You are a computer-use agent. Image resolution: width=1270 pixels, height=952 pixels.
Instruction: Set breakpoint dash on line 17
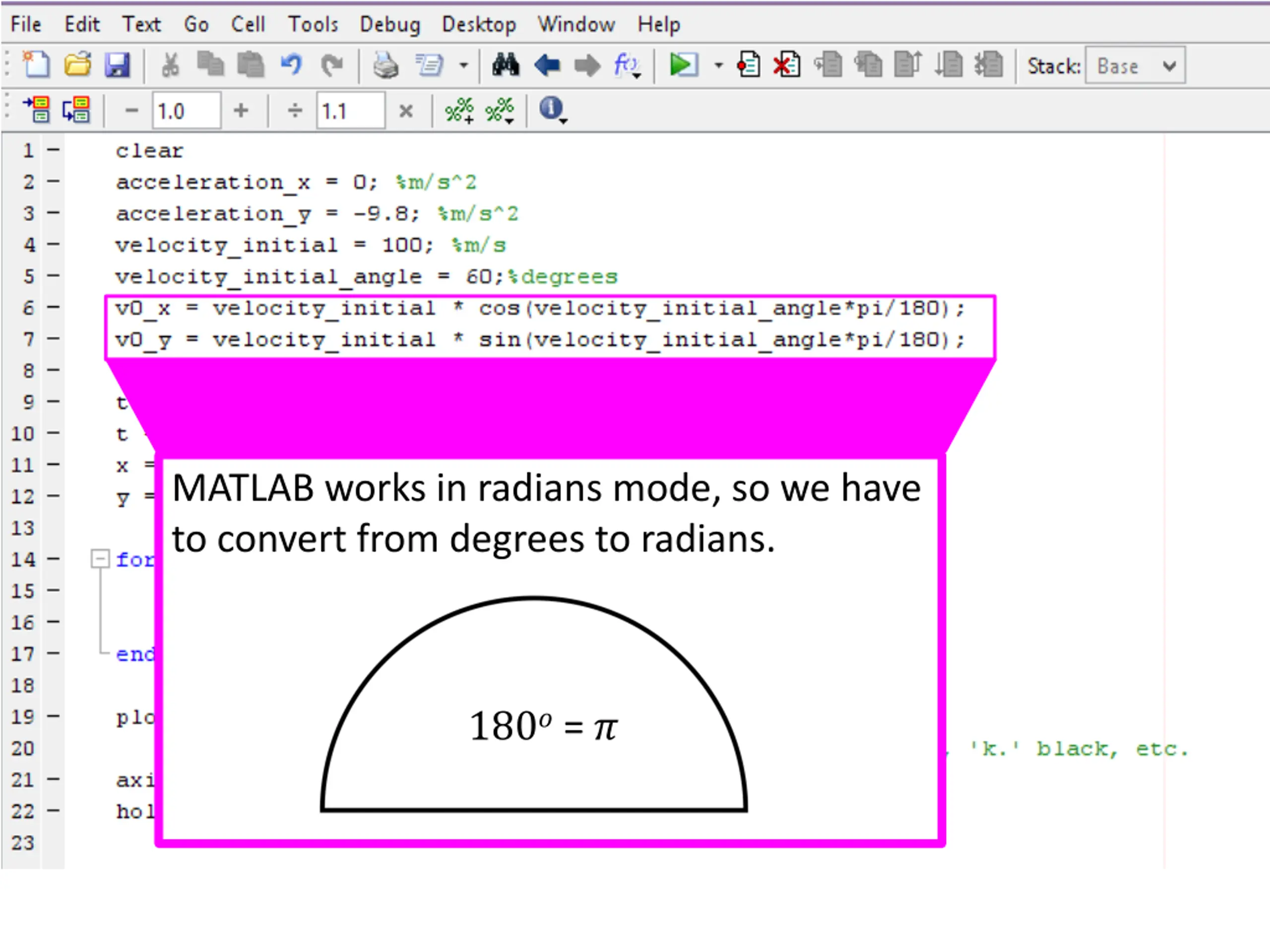click(54, 653)
